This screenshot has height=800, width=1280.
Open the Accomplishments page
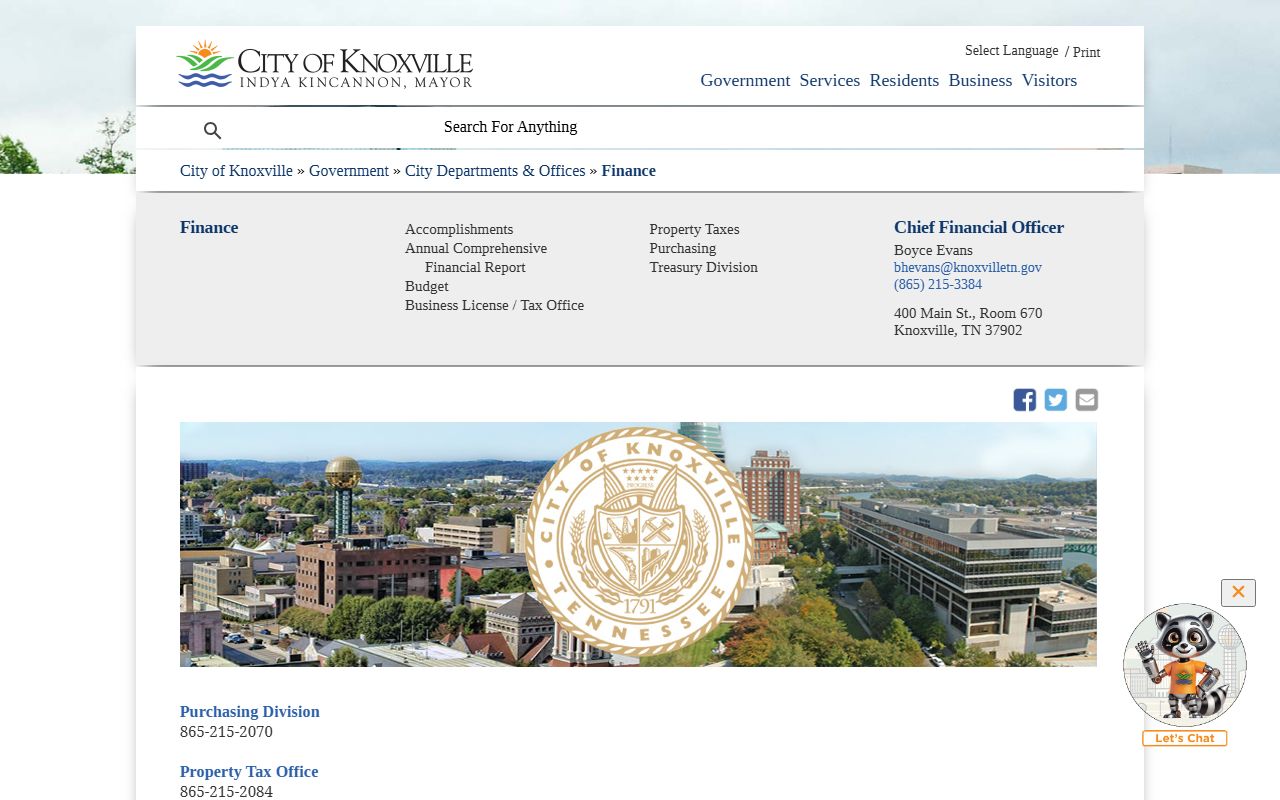(x=459, y=229)
